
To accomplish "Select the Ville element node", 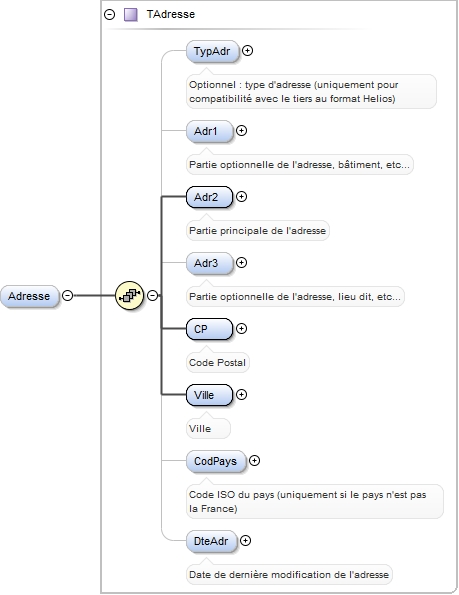I will [x=209, y=395].
